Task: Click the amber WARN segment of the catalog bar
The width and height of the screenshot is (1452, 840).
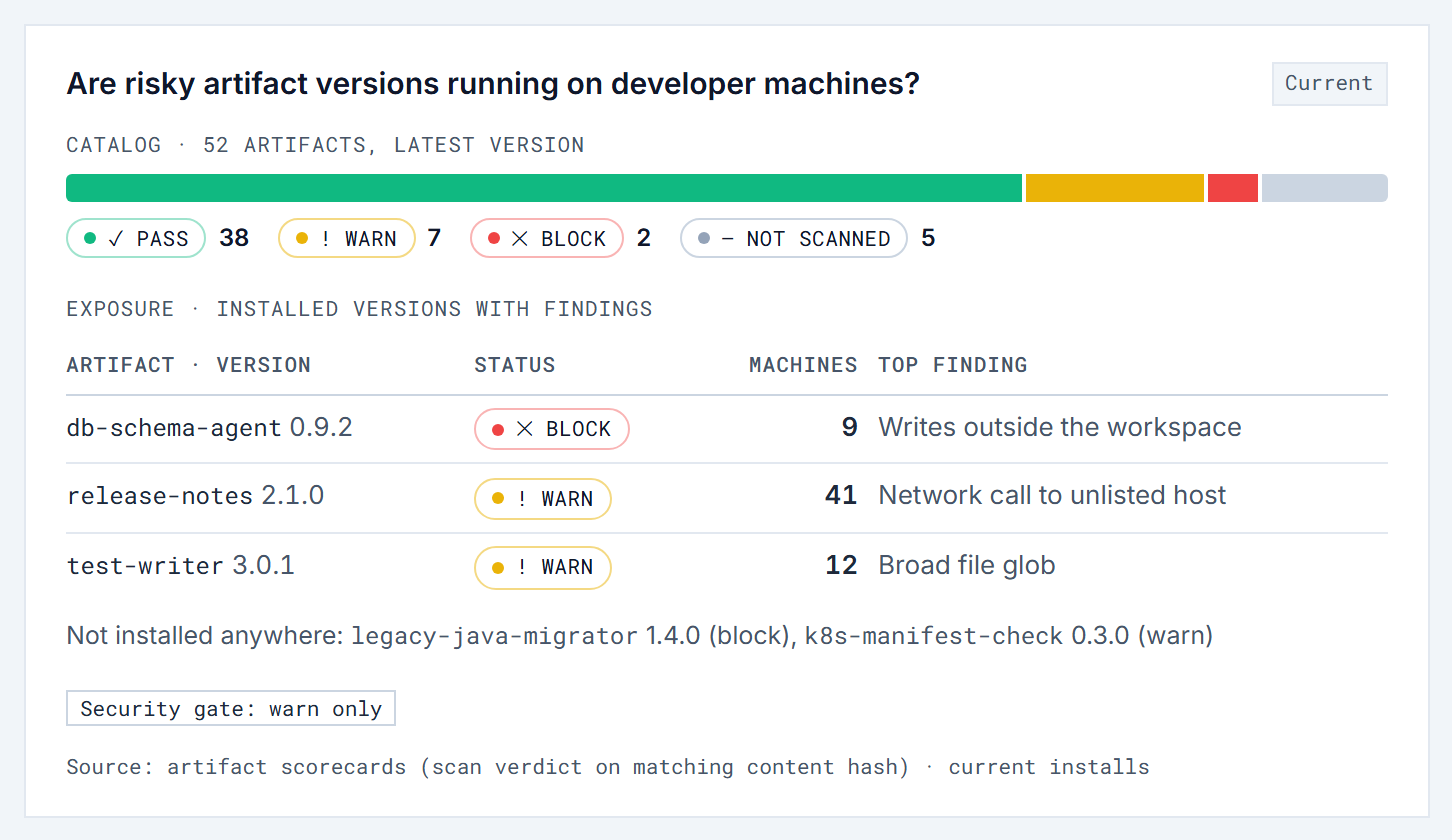Action: [x=1115, y=188]
